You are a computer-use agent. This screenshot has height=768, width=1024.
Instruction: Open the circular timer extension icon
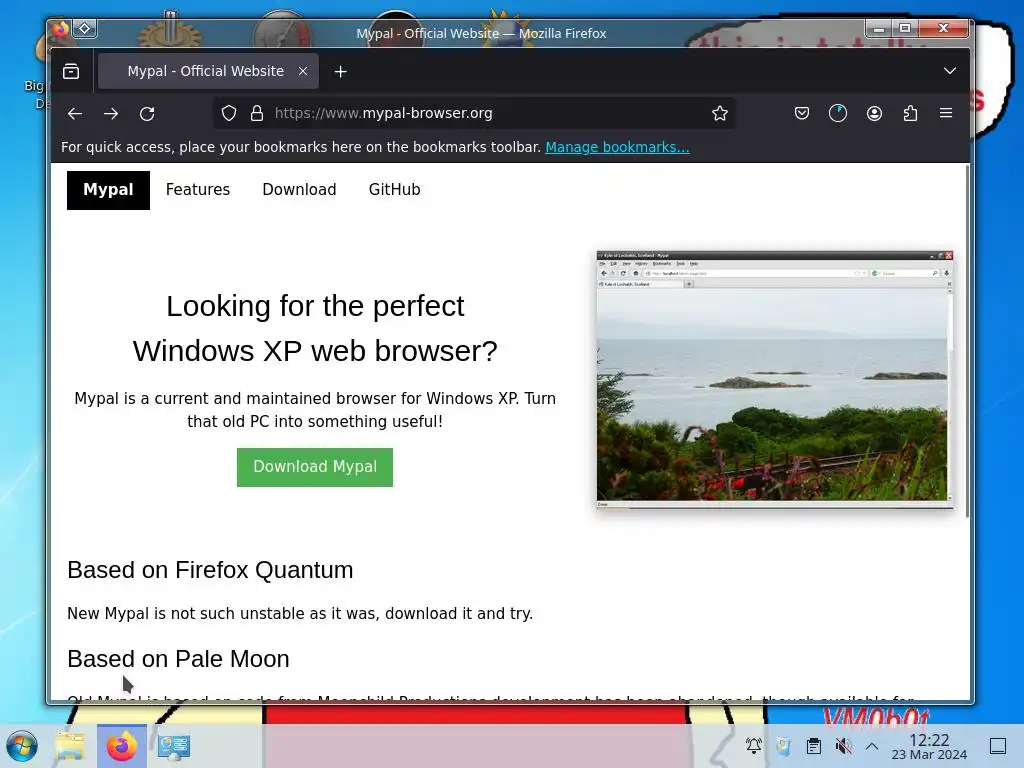[x=838, y=113]
